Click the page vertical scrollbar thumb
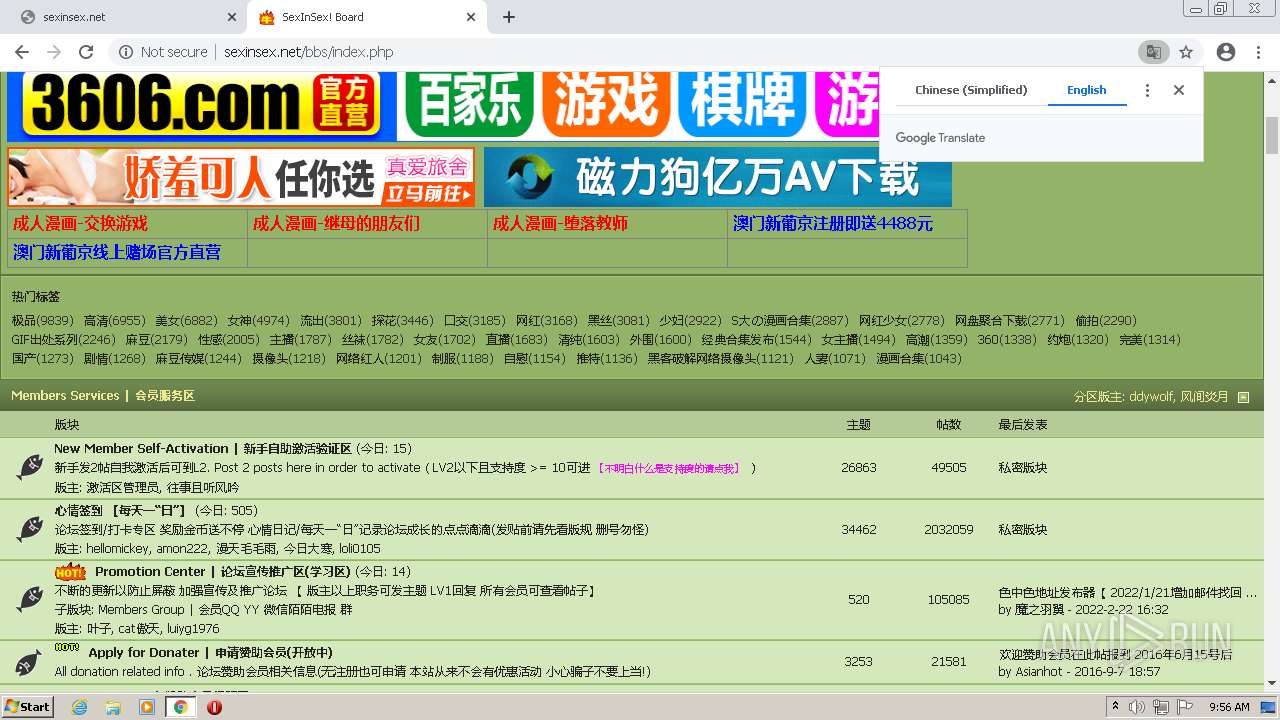The height and width of the screenshot is (720, 1280). tap(1272, 135)
